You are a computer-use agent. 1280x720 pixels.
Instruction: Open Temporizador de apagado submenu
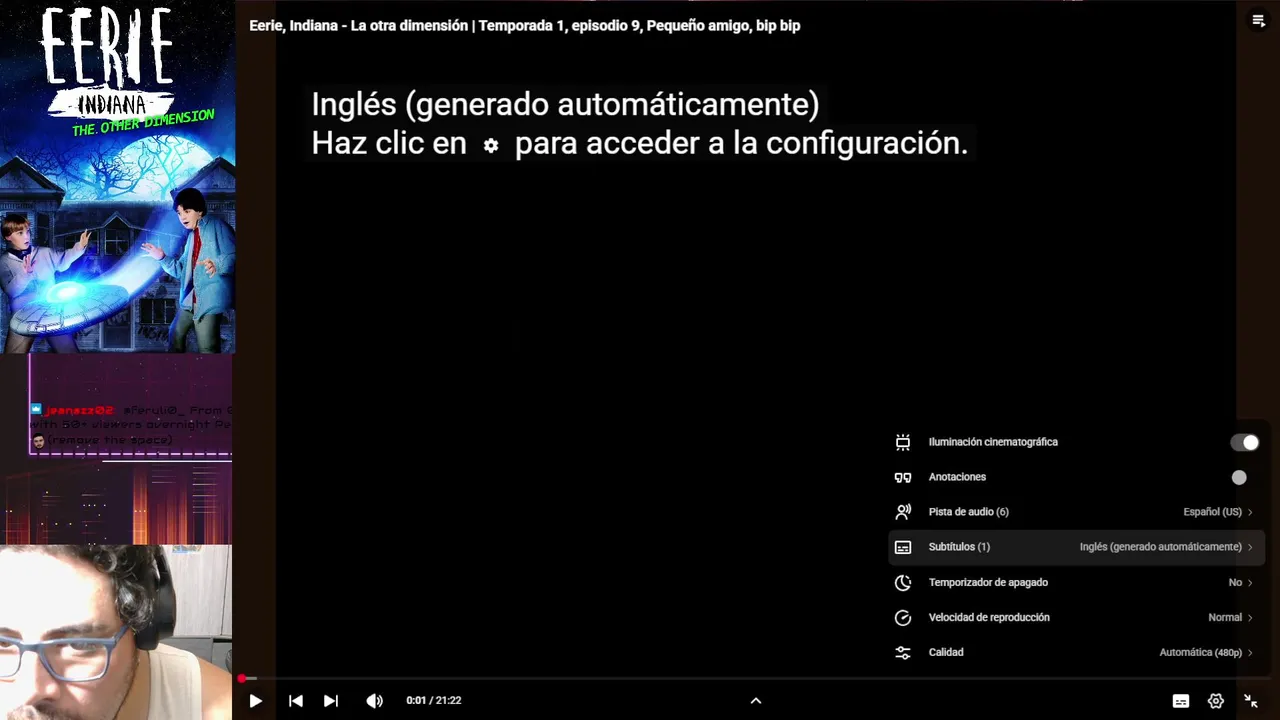(1075, 582)
